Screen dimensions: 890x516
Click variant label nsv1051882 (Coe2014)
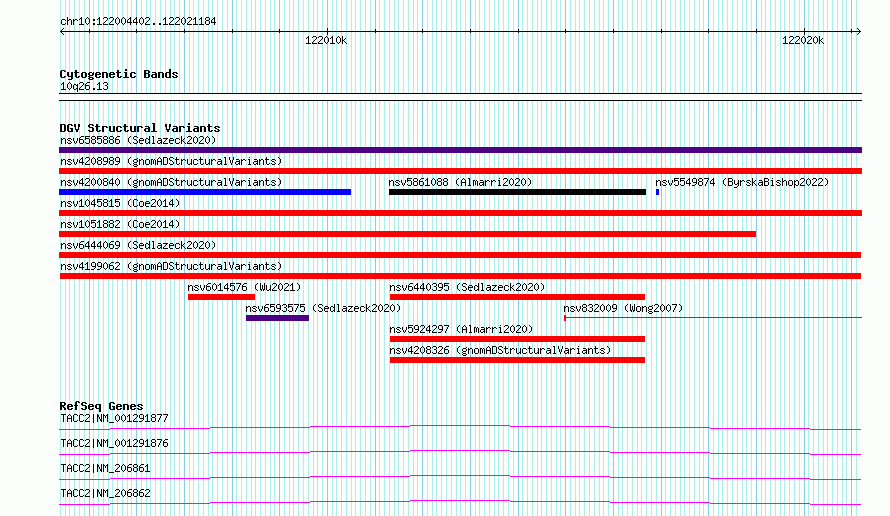120,224
